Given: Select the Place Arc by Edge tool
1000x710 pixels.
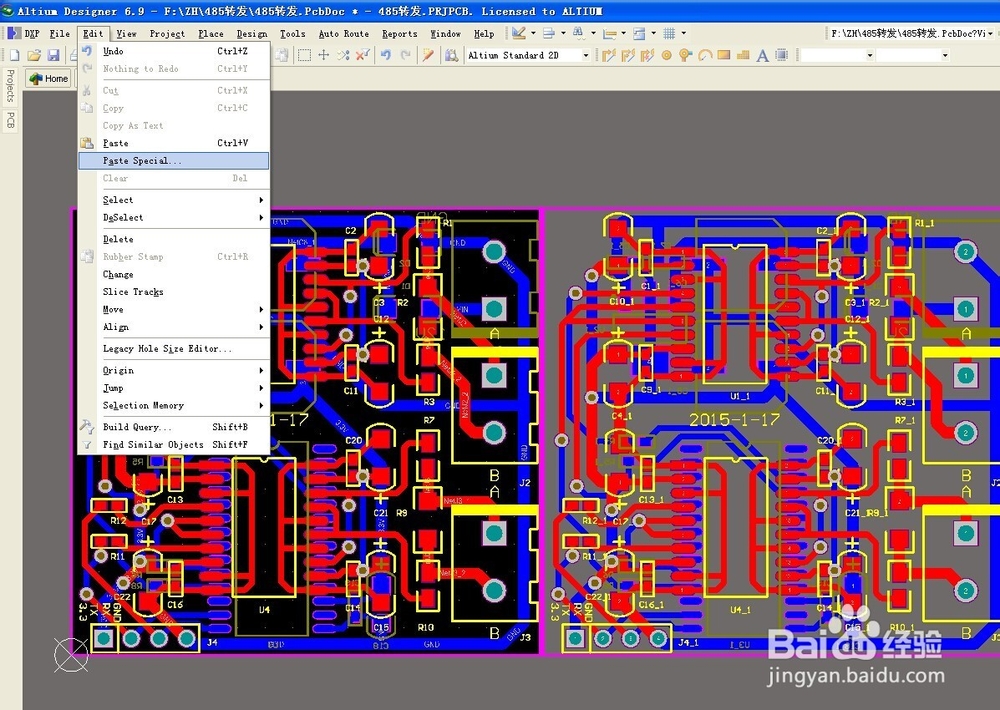Looking at the screenshot, I should pos(705,55).
